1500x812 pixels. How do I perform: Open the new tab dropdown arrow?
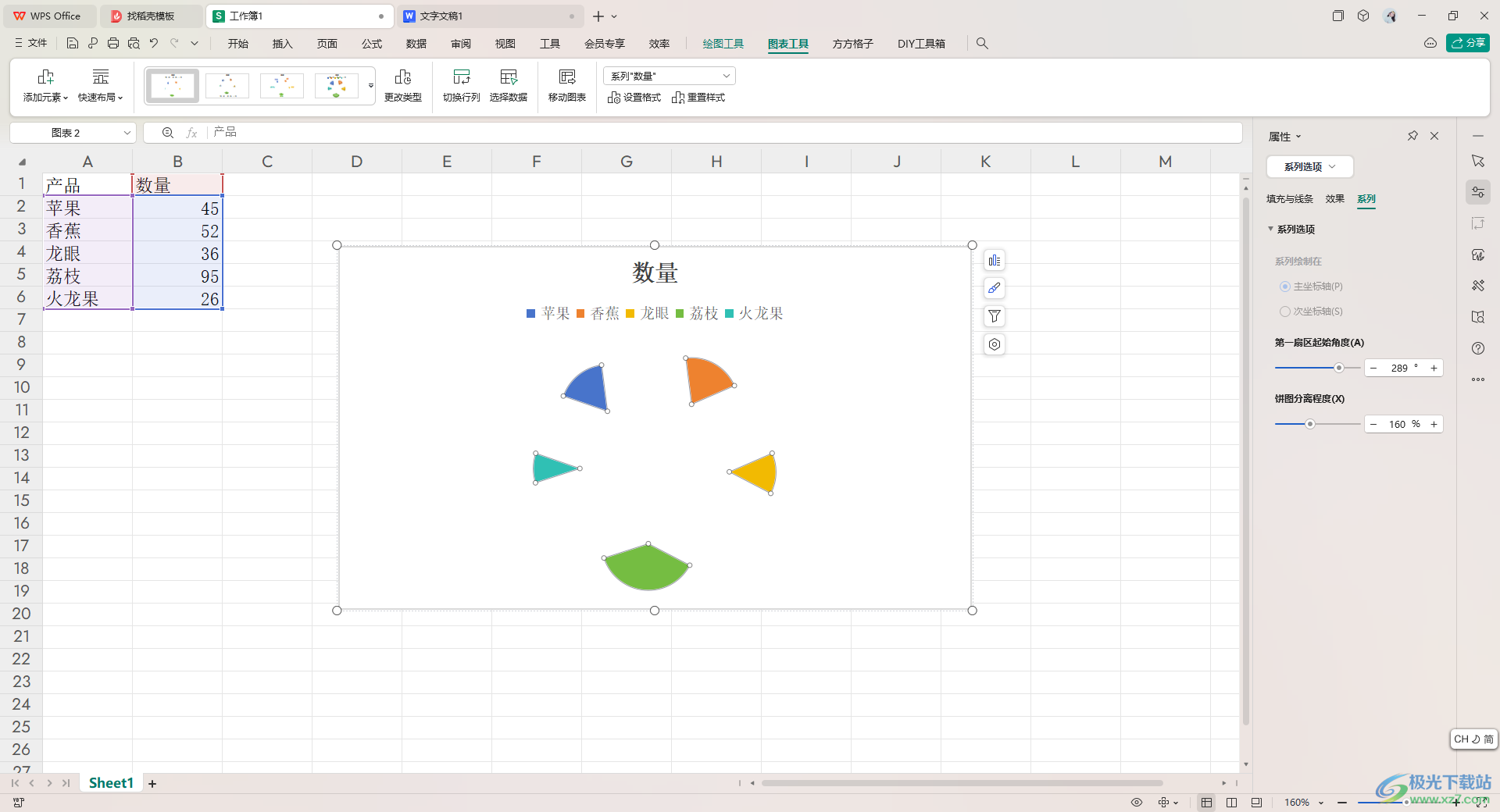pos(615,16)
